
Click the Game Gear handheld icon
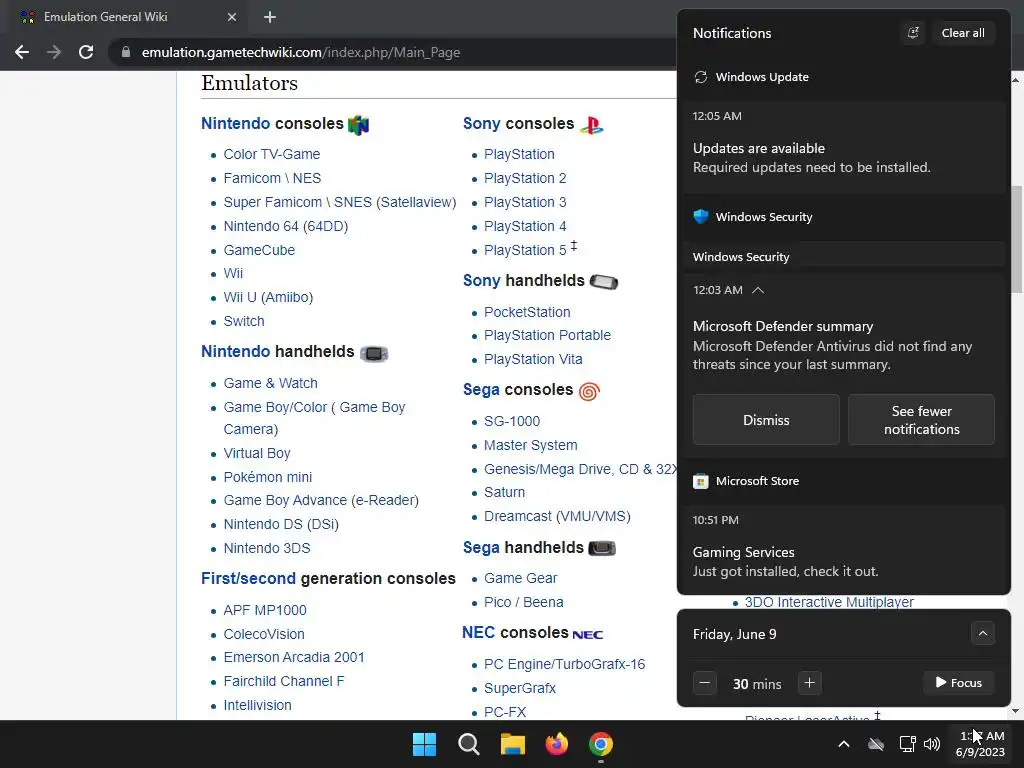click(602, 548)
